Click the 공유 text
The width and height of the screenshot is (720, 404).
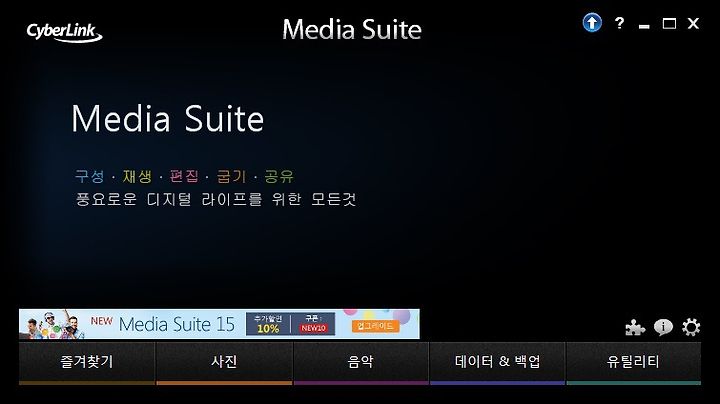(279, 176)
